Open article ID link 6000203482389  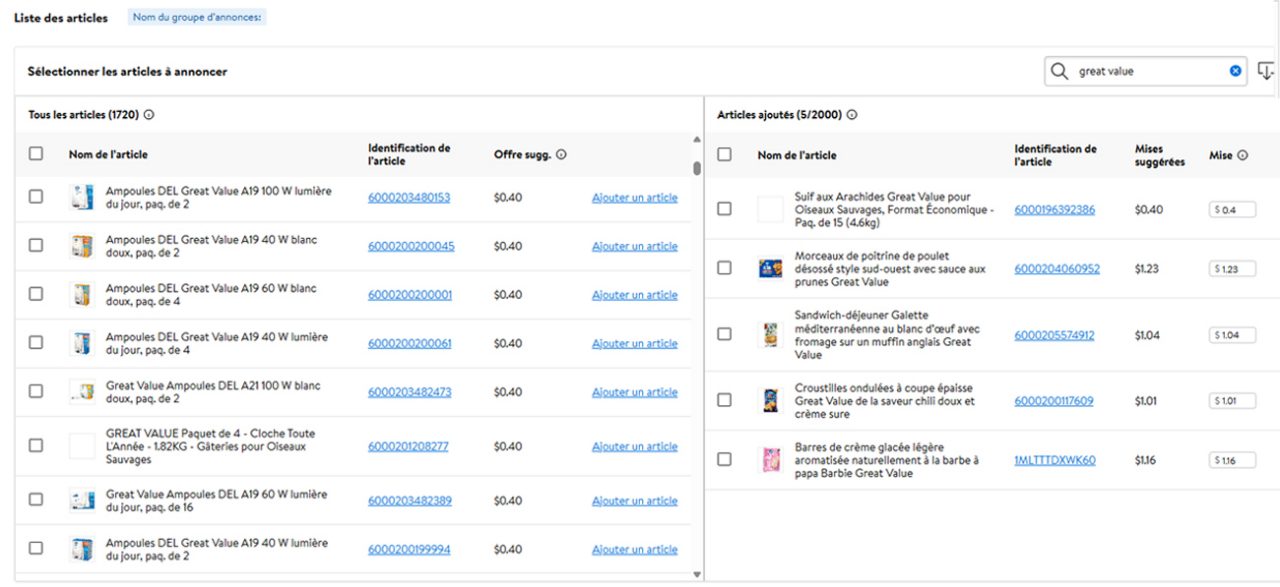tap(410, 500)
